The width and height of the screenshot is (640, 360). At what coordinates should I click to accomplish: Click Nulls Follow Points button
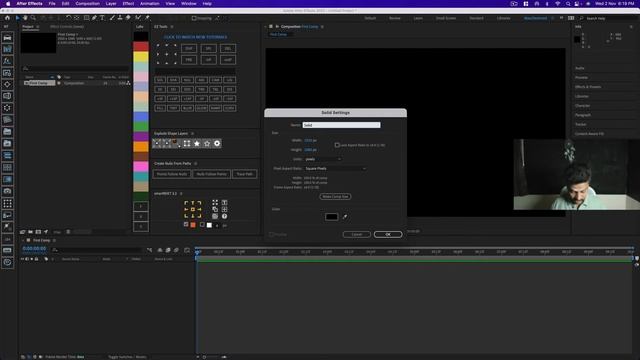pyautogui.click(x=211, y=174)
